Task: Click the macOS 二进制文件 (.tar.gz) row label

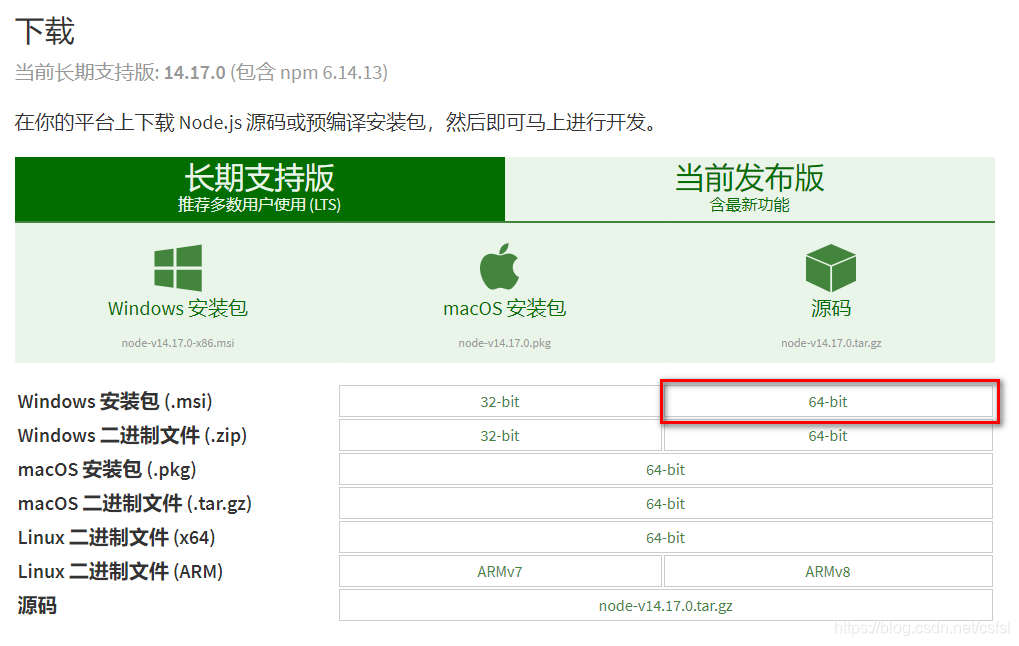Action: pos(135,504)
